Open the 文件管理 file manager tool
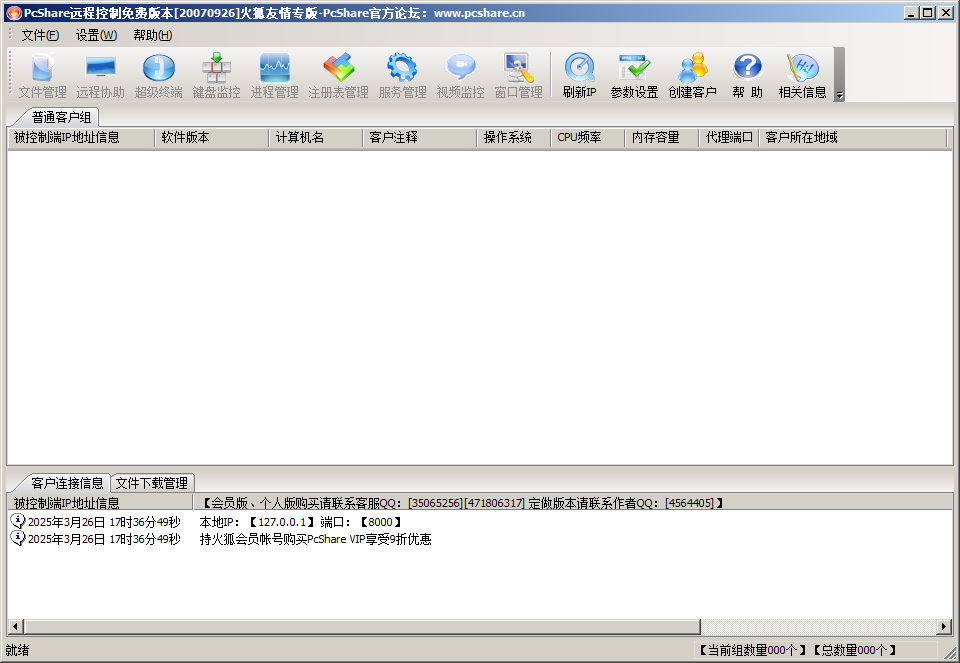 [x=42, y=76]
